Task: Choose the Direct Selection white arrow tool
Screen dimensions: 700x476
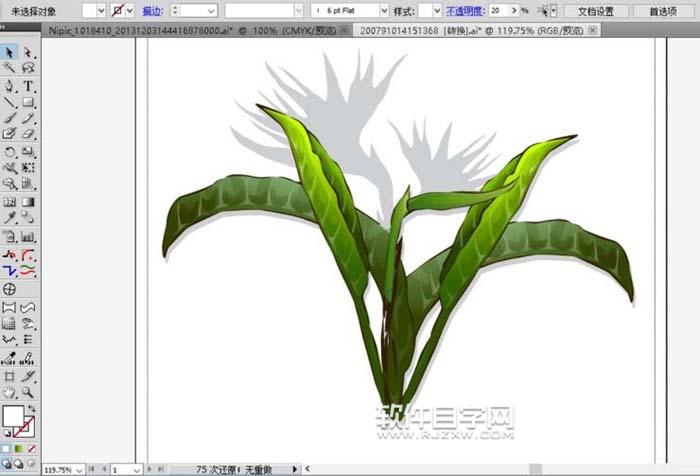Action: [28, 52]
